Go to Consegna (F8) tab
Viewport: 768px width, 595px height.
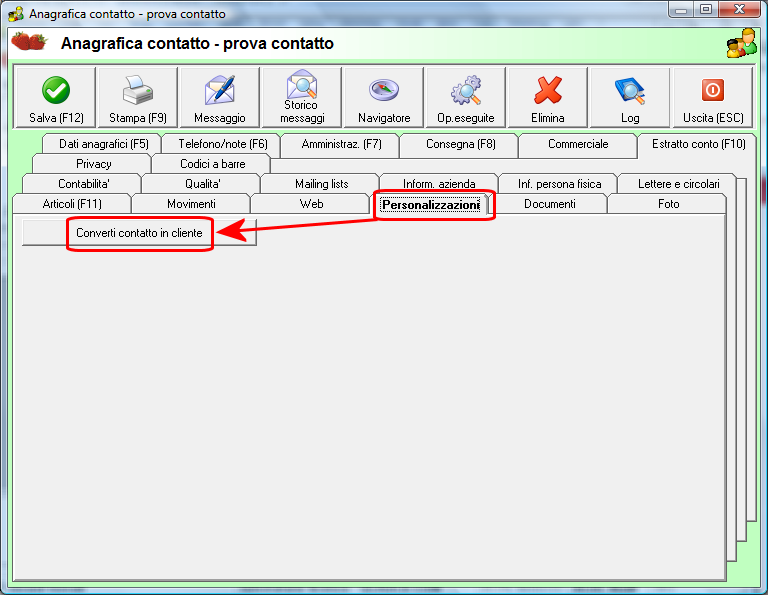click(460, 144)
